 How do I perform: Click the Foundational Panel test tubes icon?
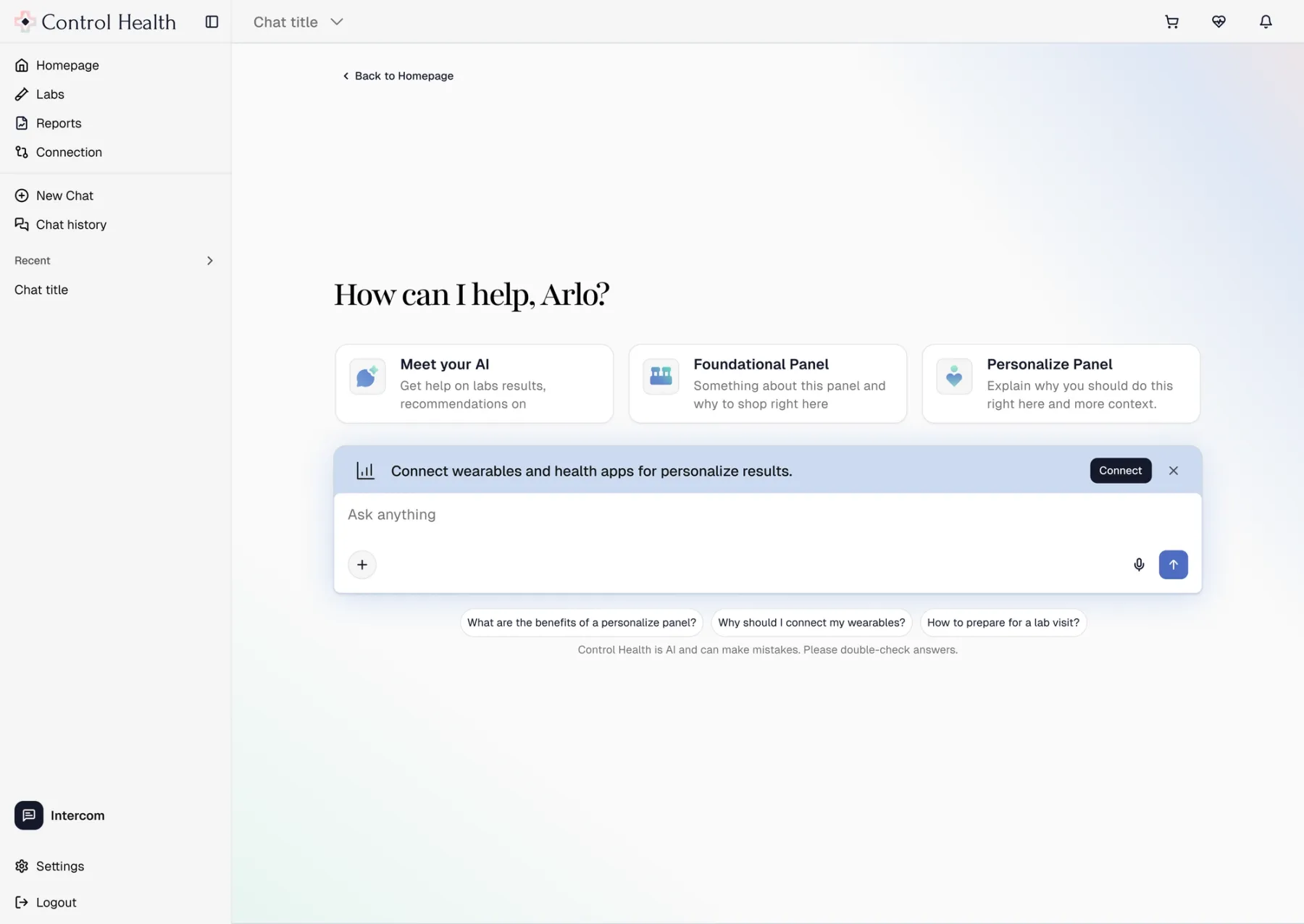661,376
